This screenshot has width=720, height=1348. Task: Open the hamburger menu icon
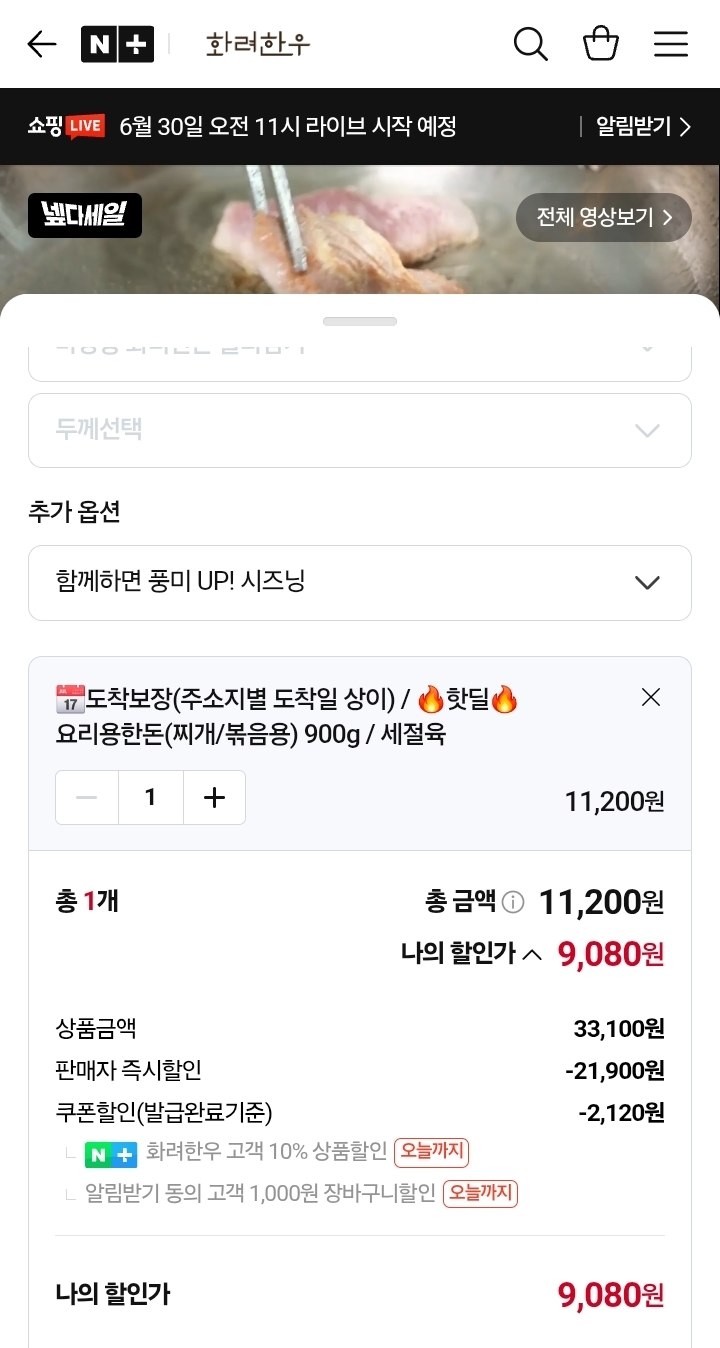pyautogui.click(x=671, y=44)
